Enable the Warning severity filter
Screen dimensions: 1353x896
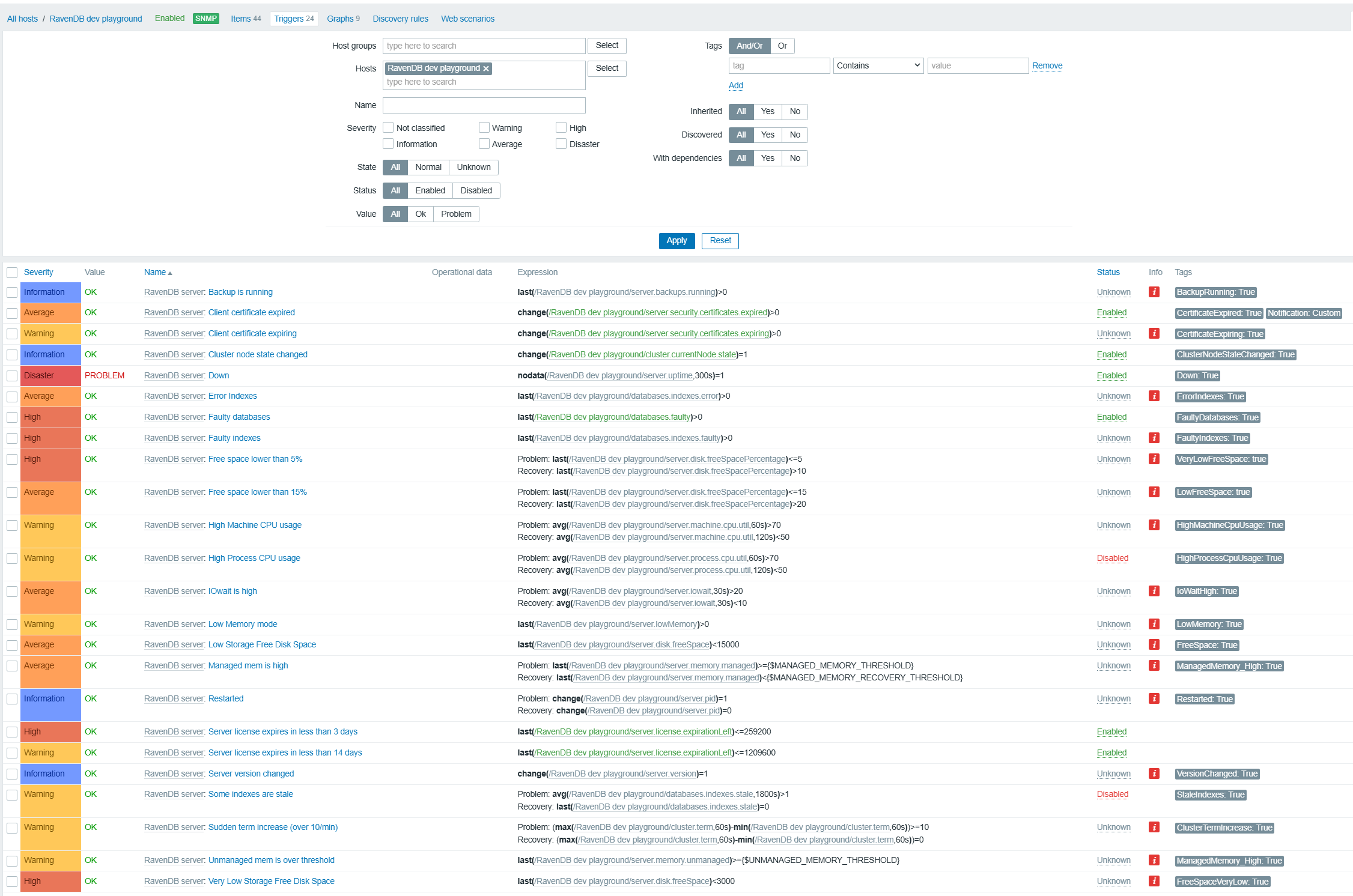click(484, 127)
